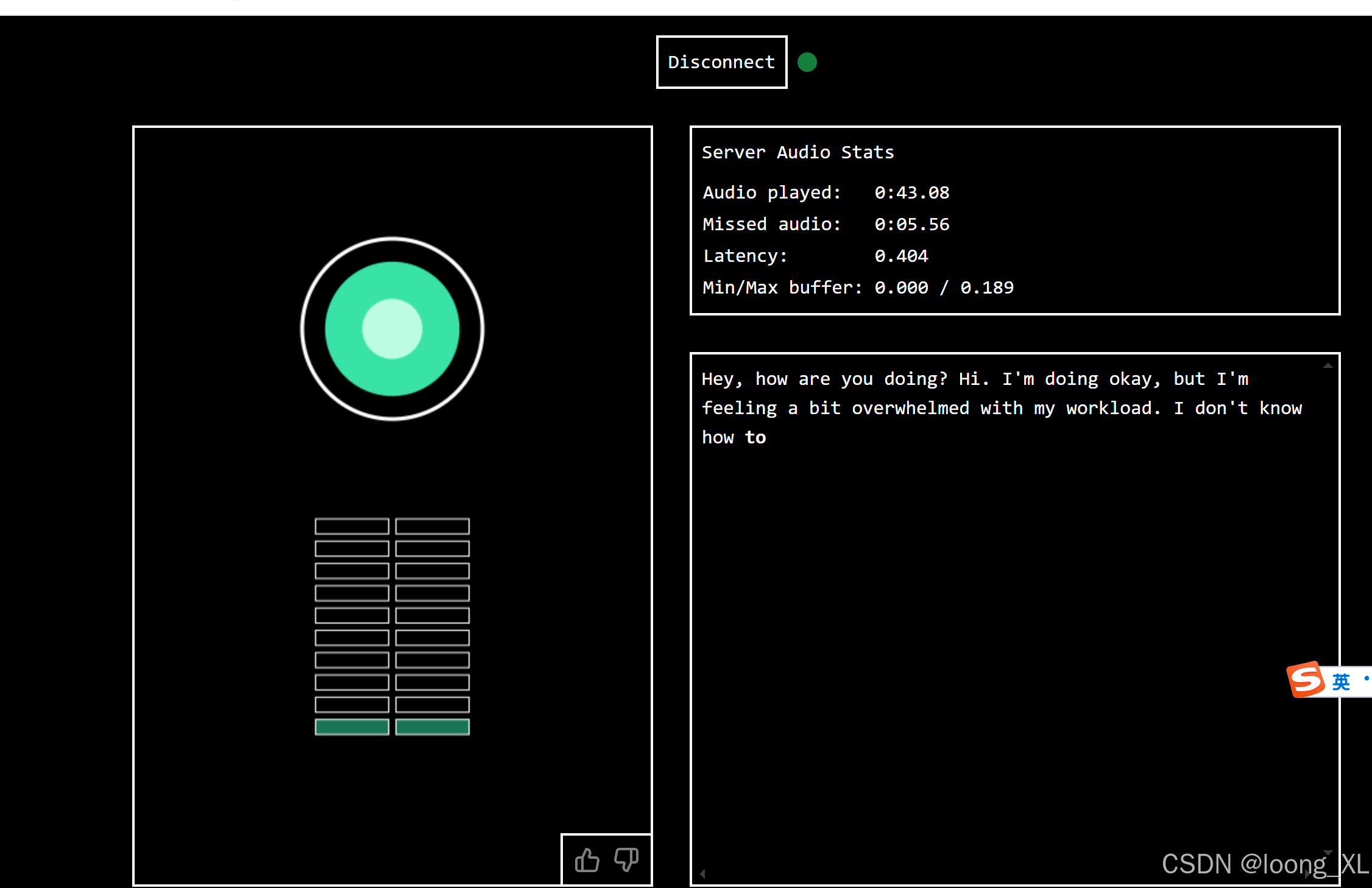
Task: Click the top empty left meter bar
Action: [352, 526]
